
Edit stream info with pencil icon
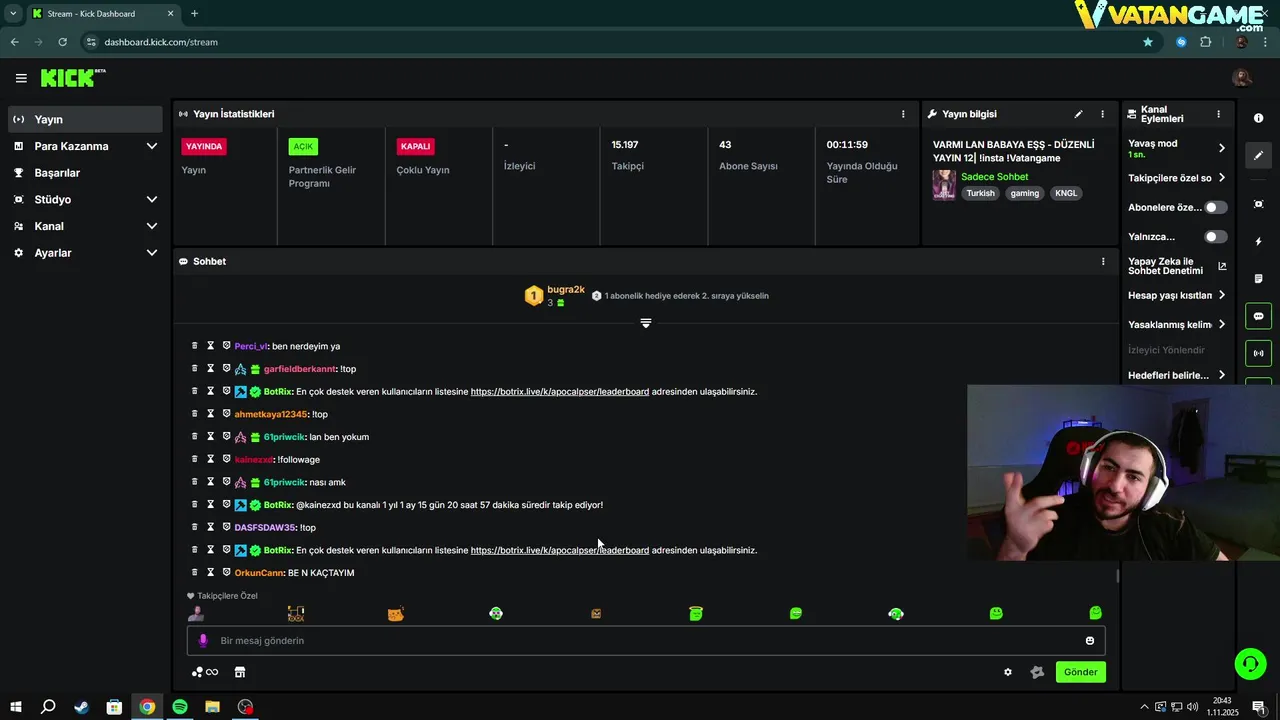pos(1078,114)
